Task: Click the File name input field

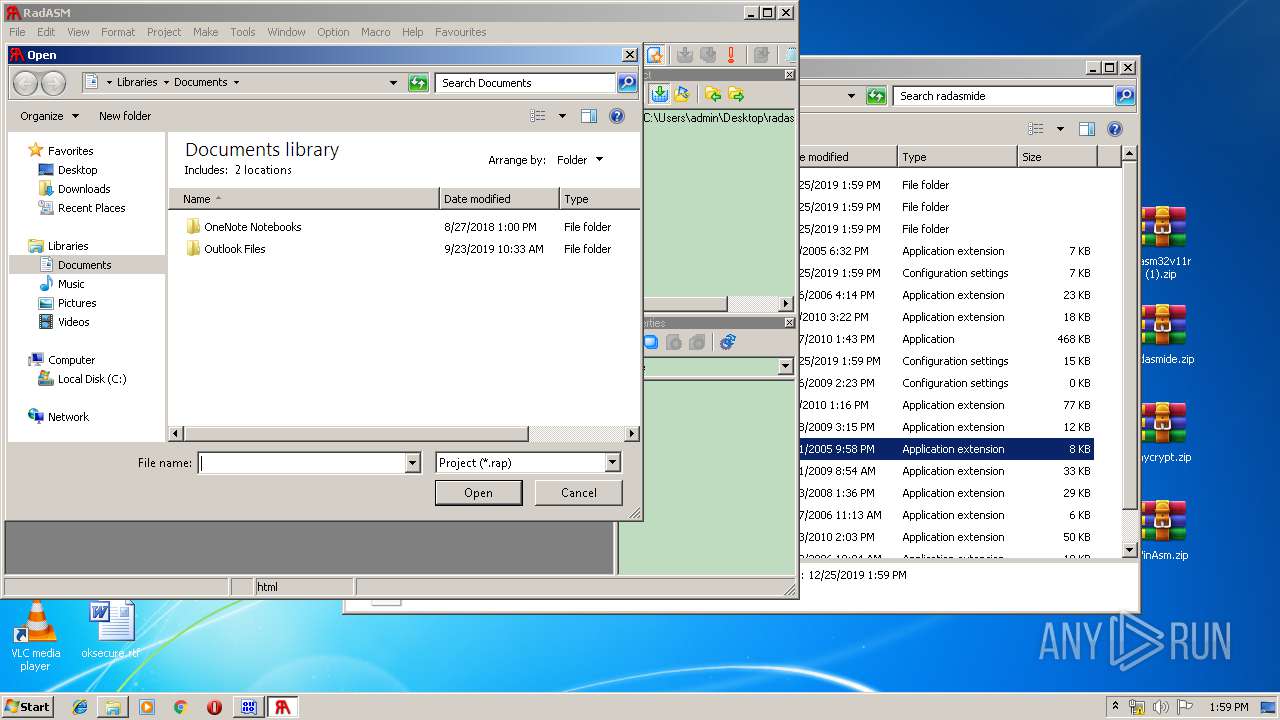Action: pos(302,463)
